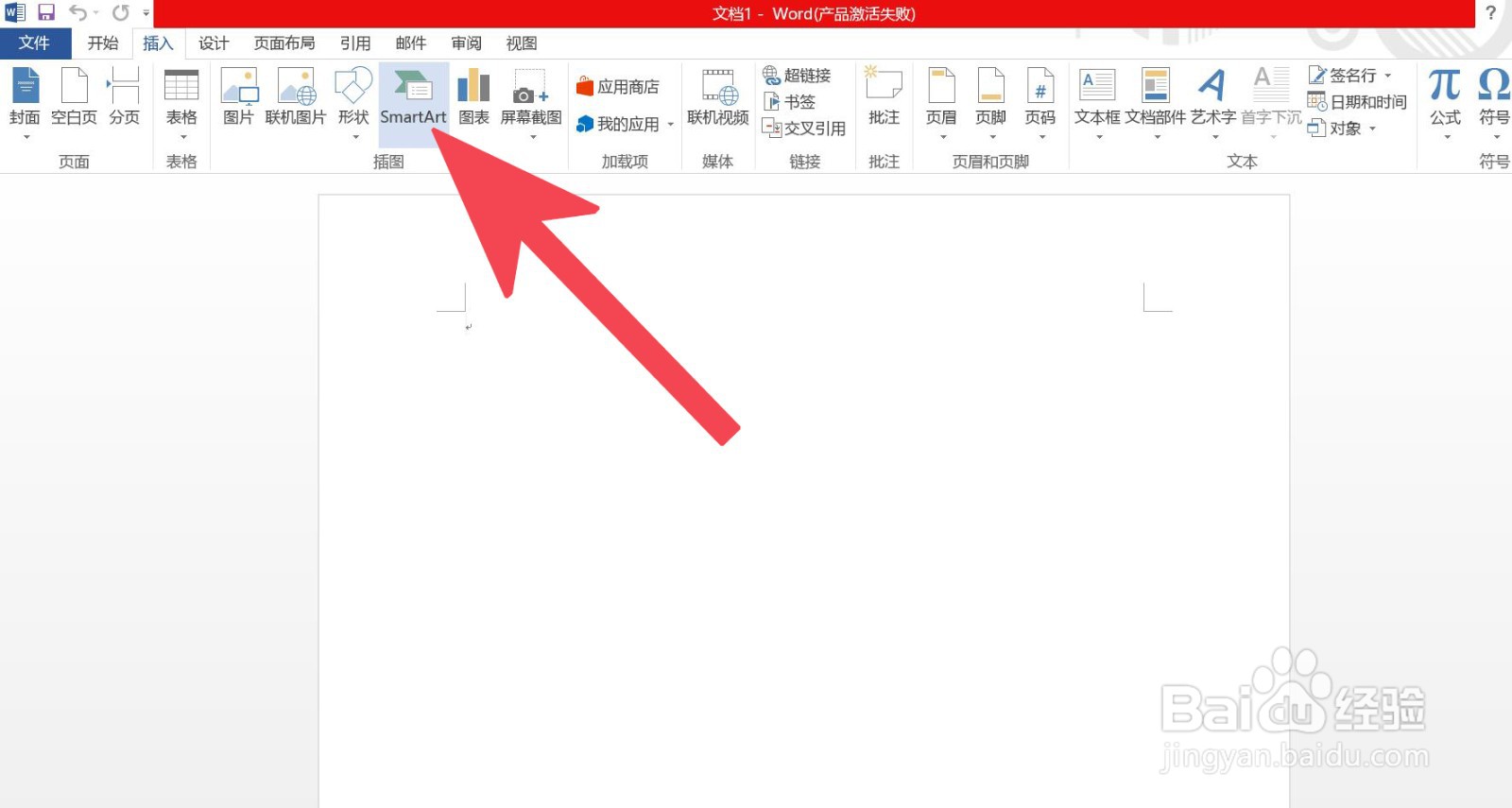Image resolution: width=1512 pixels, height=808 pixels.
Task: Open the App Store (应用商店)
Action: click(618, 87)
